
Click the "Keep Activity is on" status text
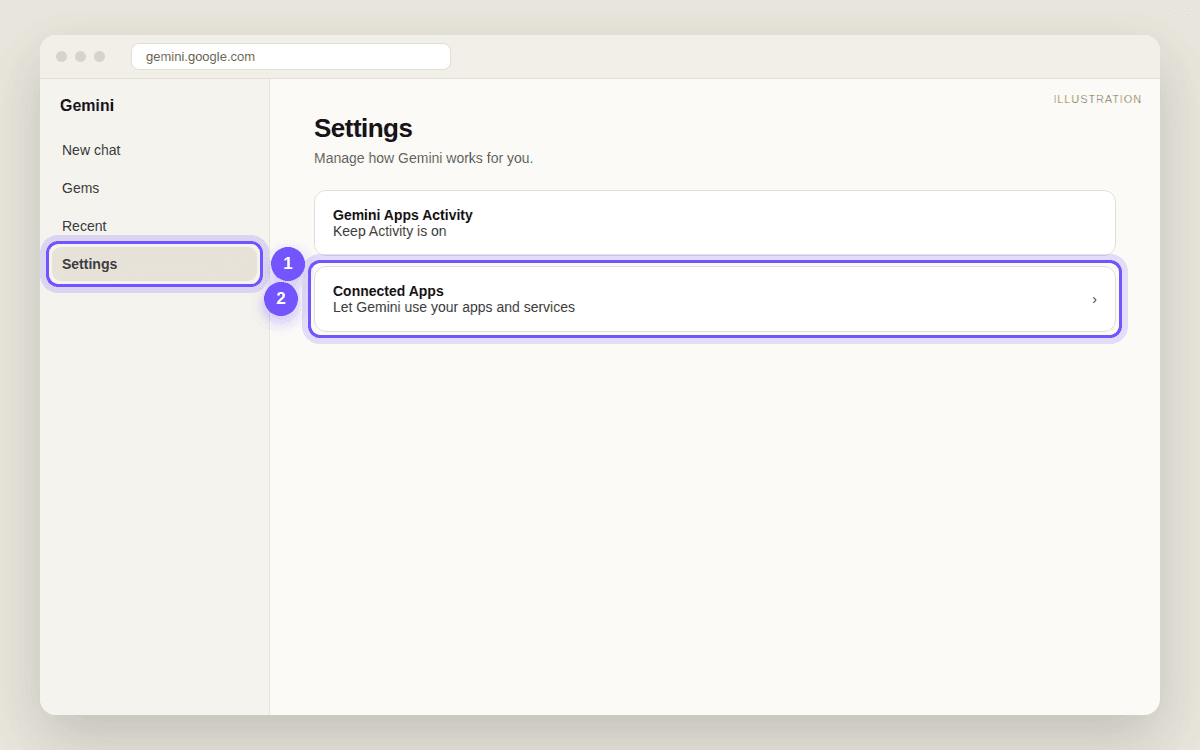389,231
